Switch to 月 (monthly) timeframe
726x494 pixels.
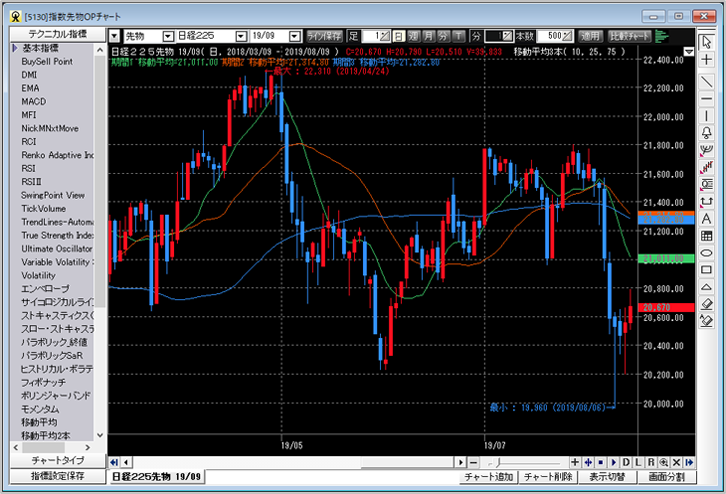(430, 36)
